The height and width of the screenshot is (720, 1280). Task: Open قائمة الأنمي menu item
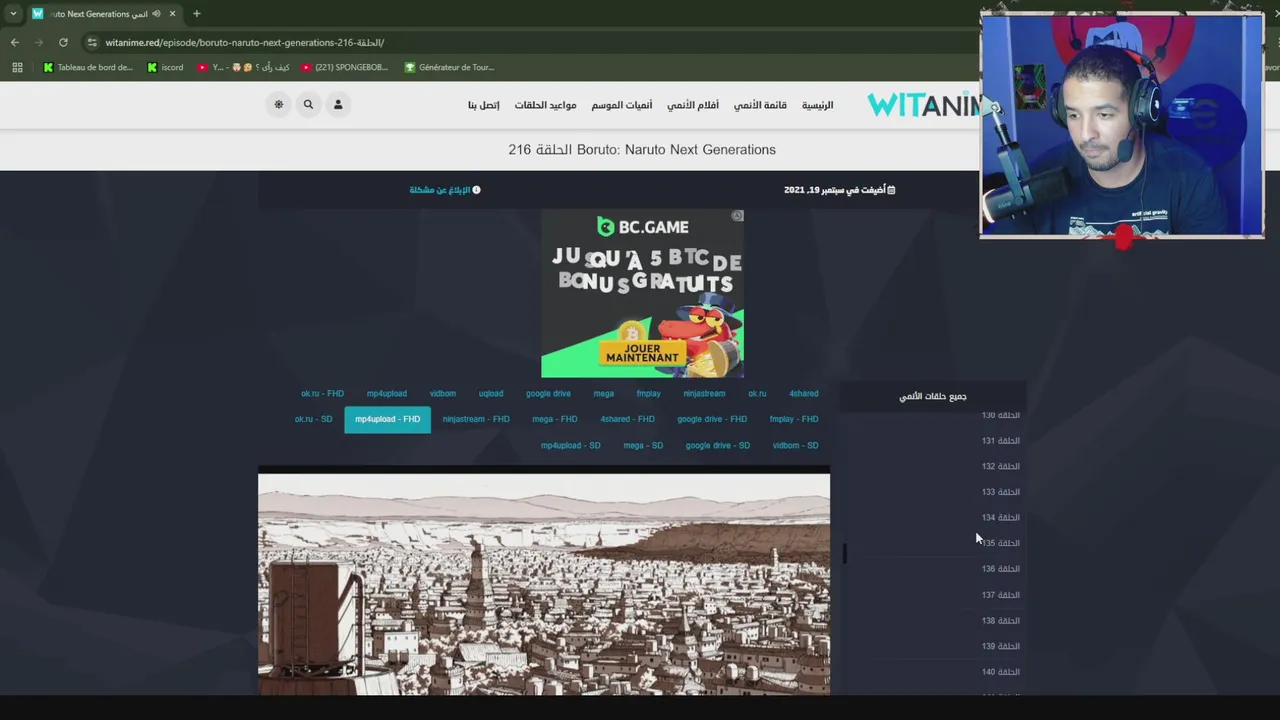760,105
